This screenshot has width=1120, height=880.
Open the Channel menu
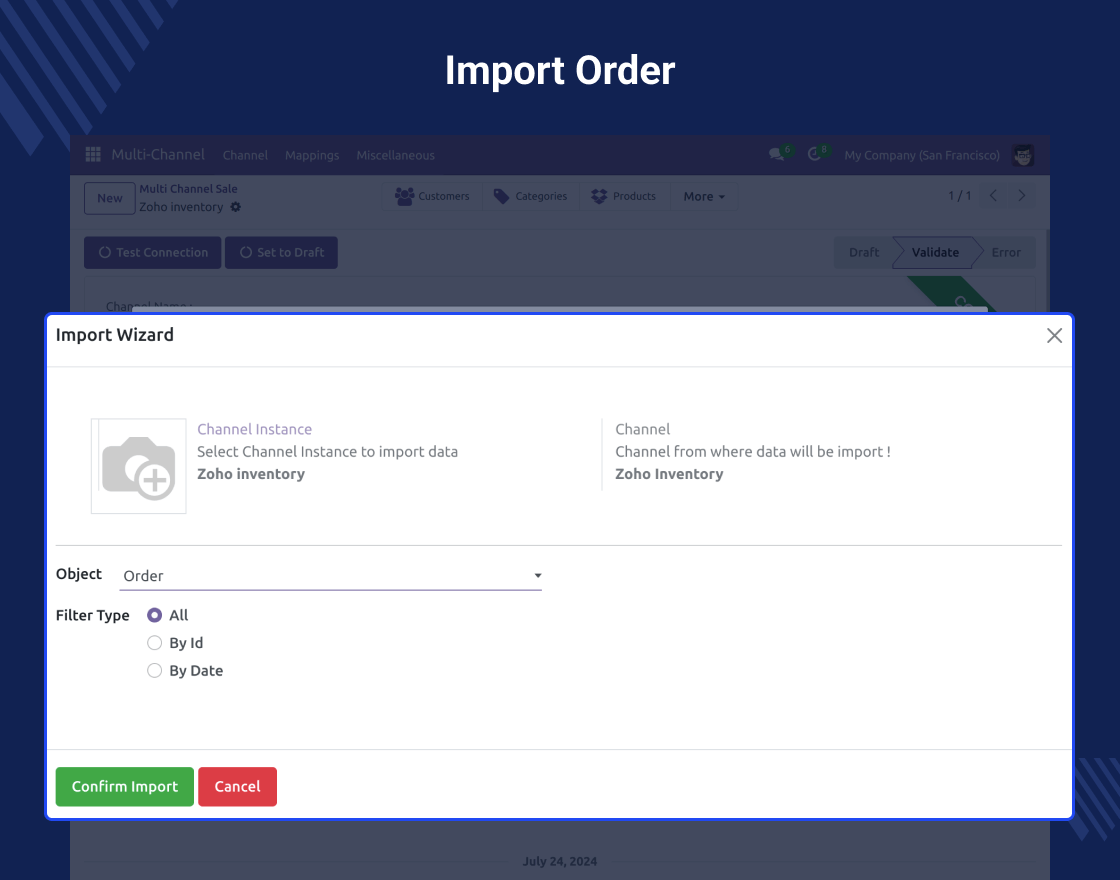pyautogui.click(x=245, y=155)
